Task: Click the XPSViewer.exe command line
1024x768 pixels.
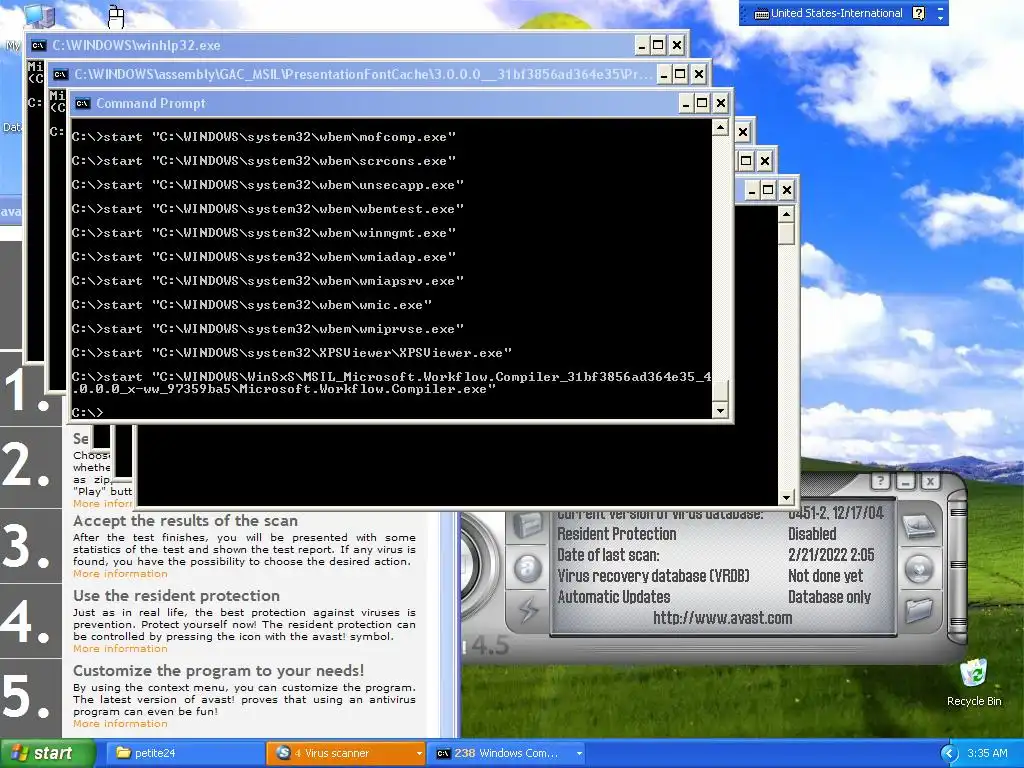Action: (292, 353)
